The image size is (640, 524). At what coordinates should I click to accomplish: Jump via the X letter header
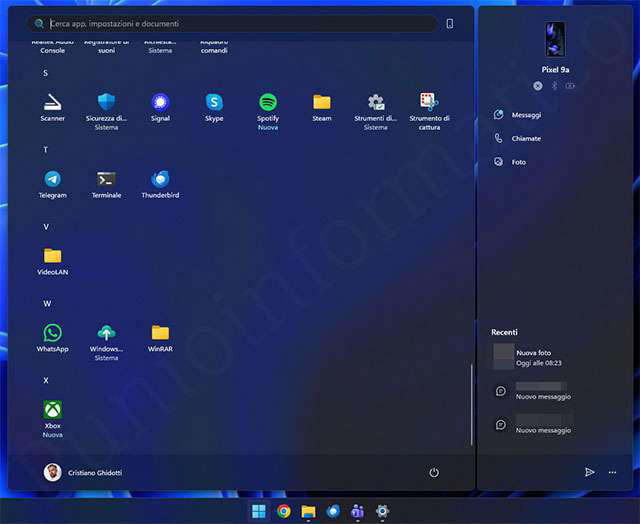pyautogui.click(x=46, y=380)
